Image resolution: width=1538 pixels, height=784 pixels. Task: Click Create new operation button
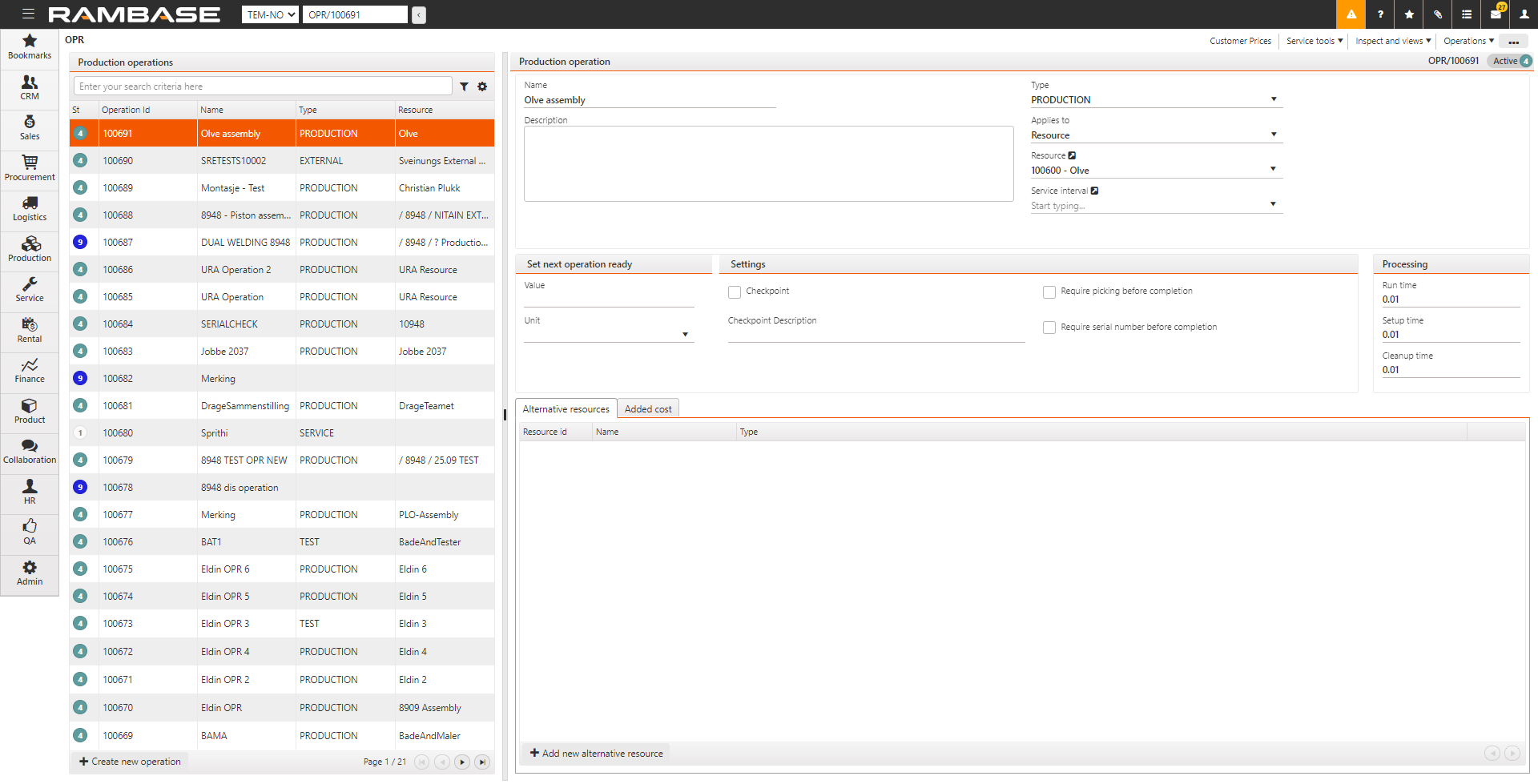click(130, 762)
